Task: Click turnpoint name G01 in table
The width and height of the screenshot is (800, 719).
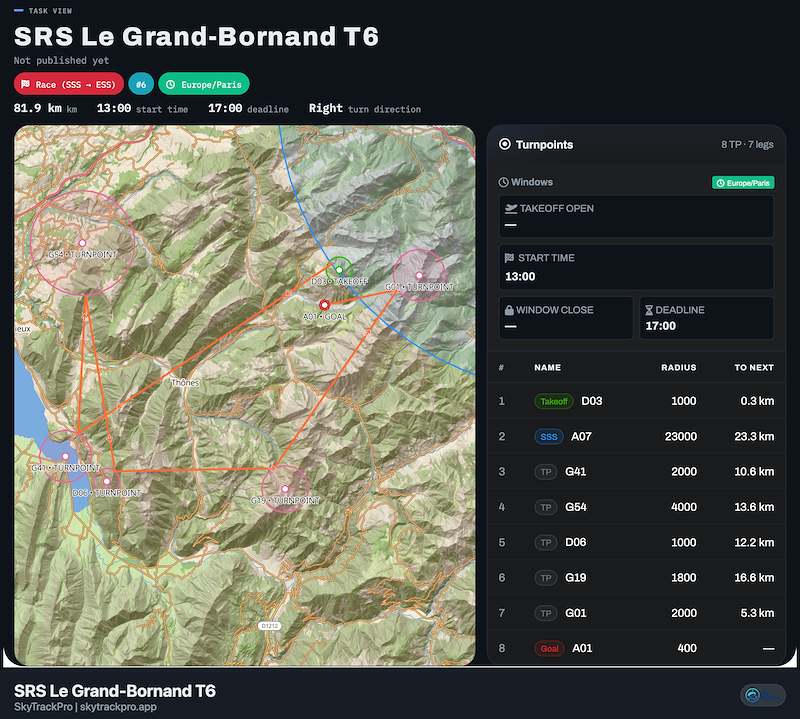Action: [576, 612]
